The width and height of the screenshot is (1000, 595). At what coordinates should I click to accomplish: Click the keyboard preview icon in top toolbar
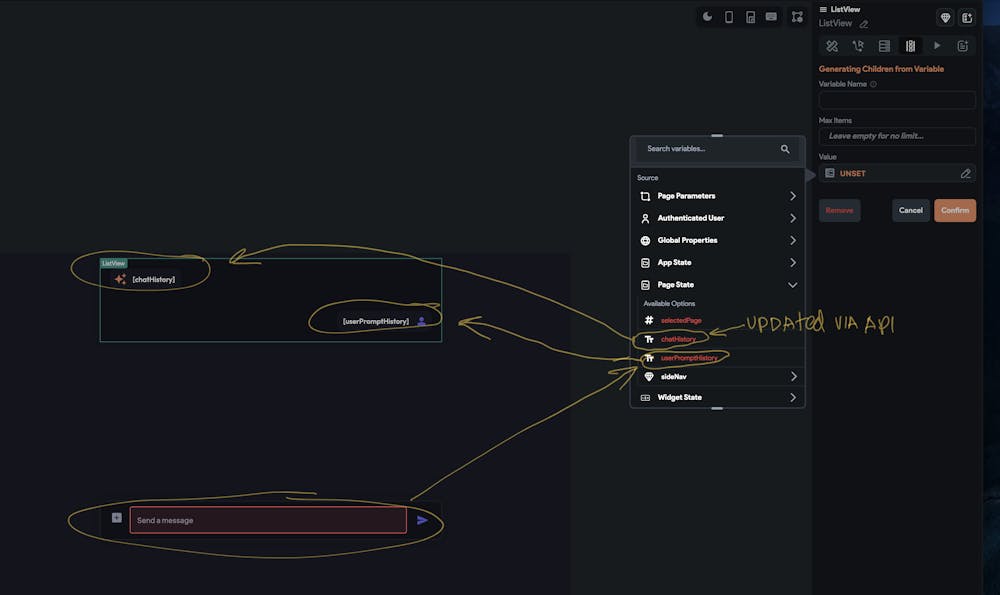coord(771,17)
